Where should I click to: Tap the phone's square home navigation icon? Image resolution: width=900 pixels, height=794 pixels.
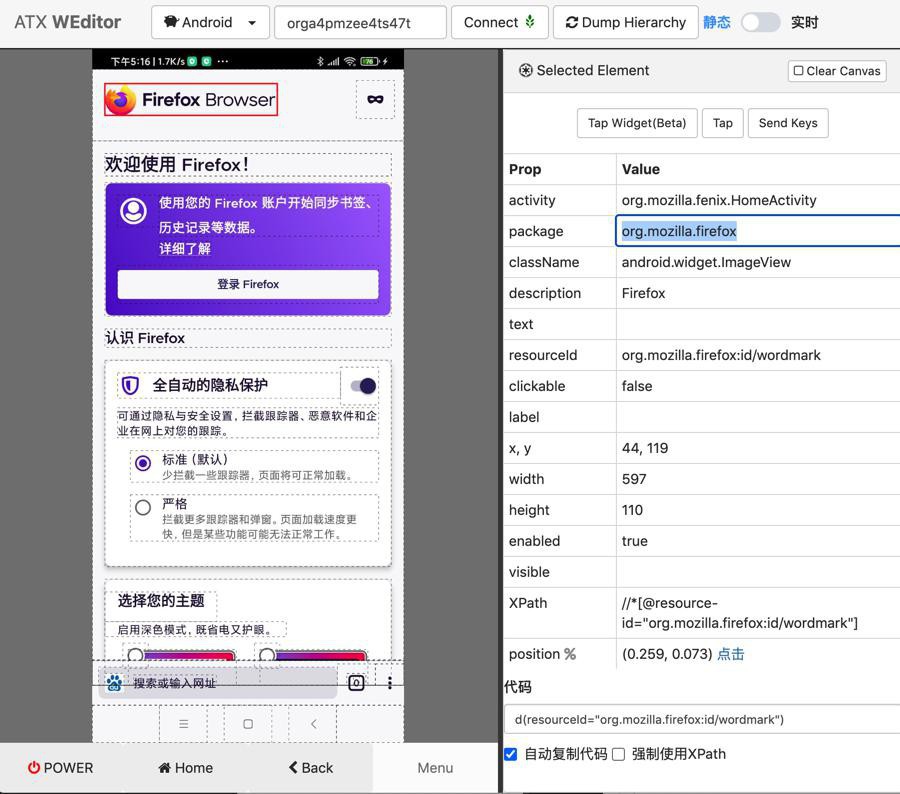(x=248, y=724)
